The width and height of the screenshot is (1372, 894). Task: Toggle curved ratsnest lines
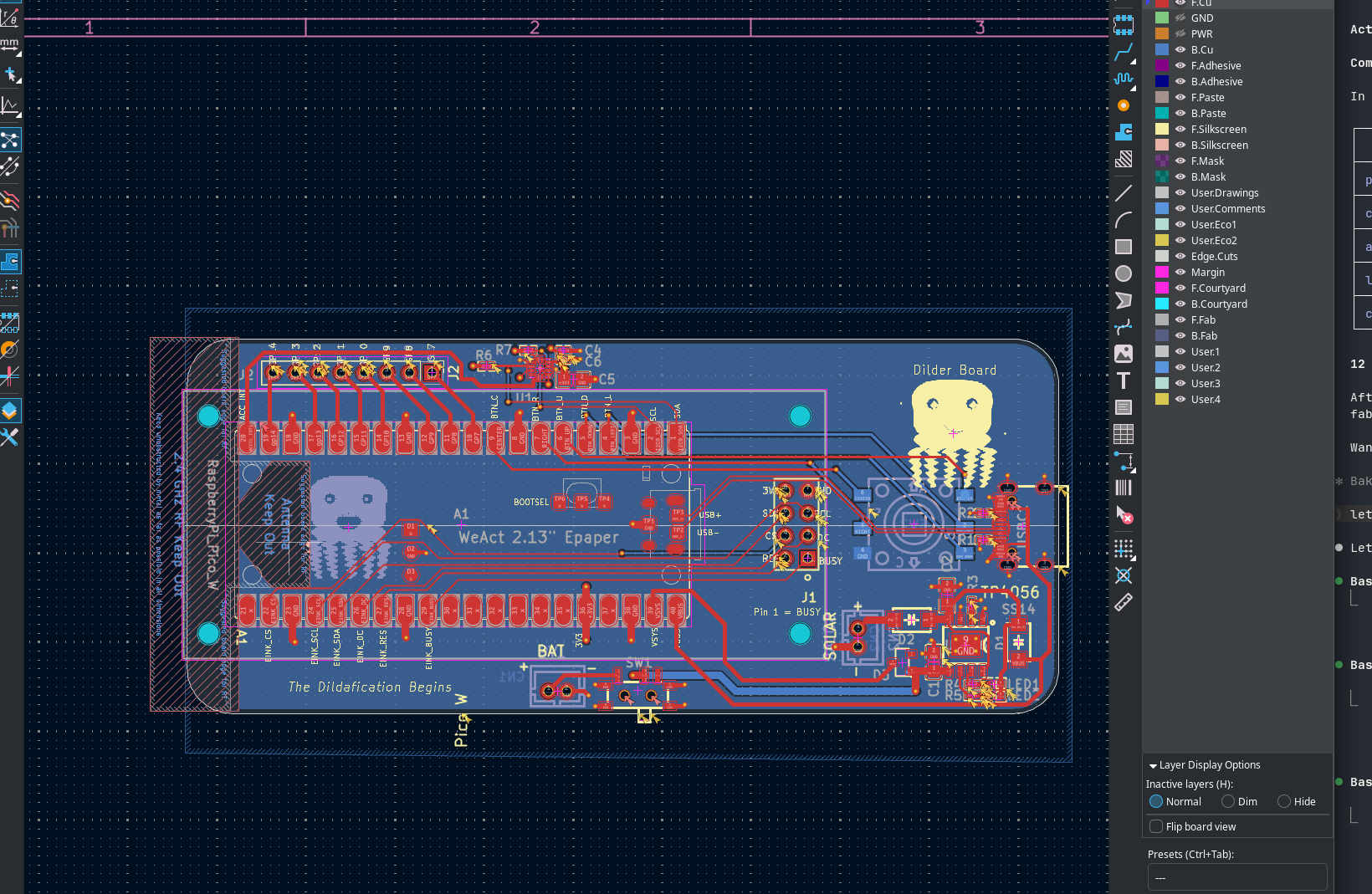pos(10,167)
